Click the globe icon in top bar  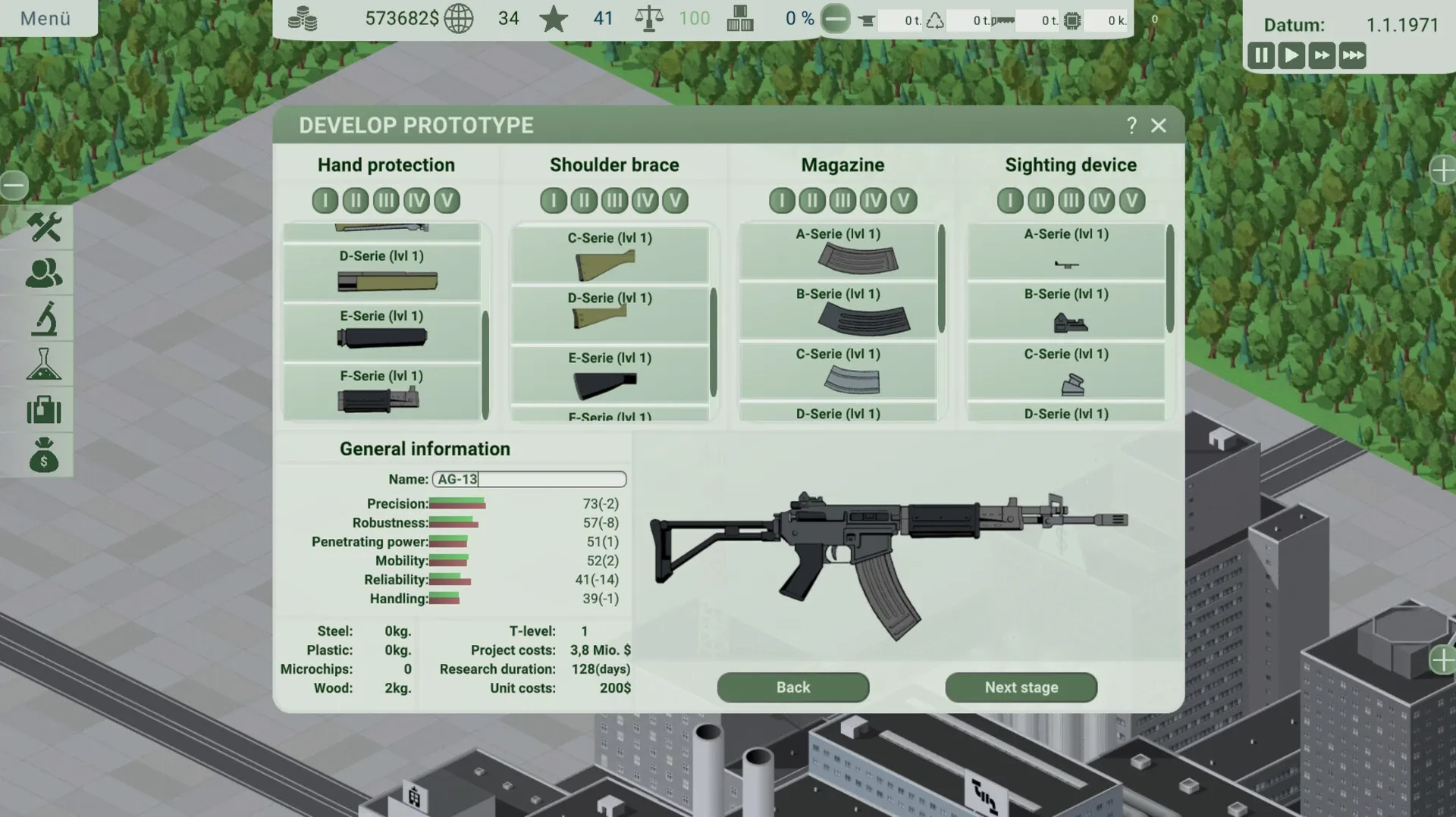point(458,19)
